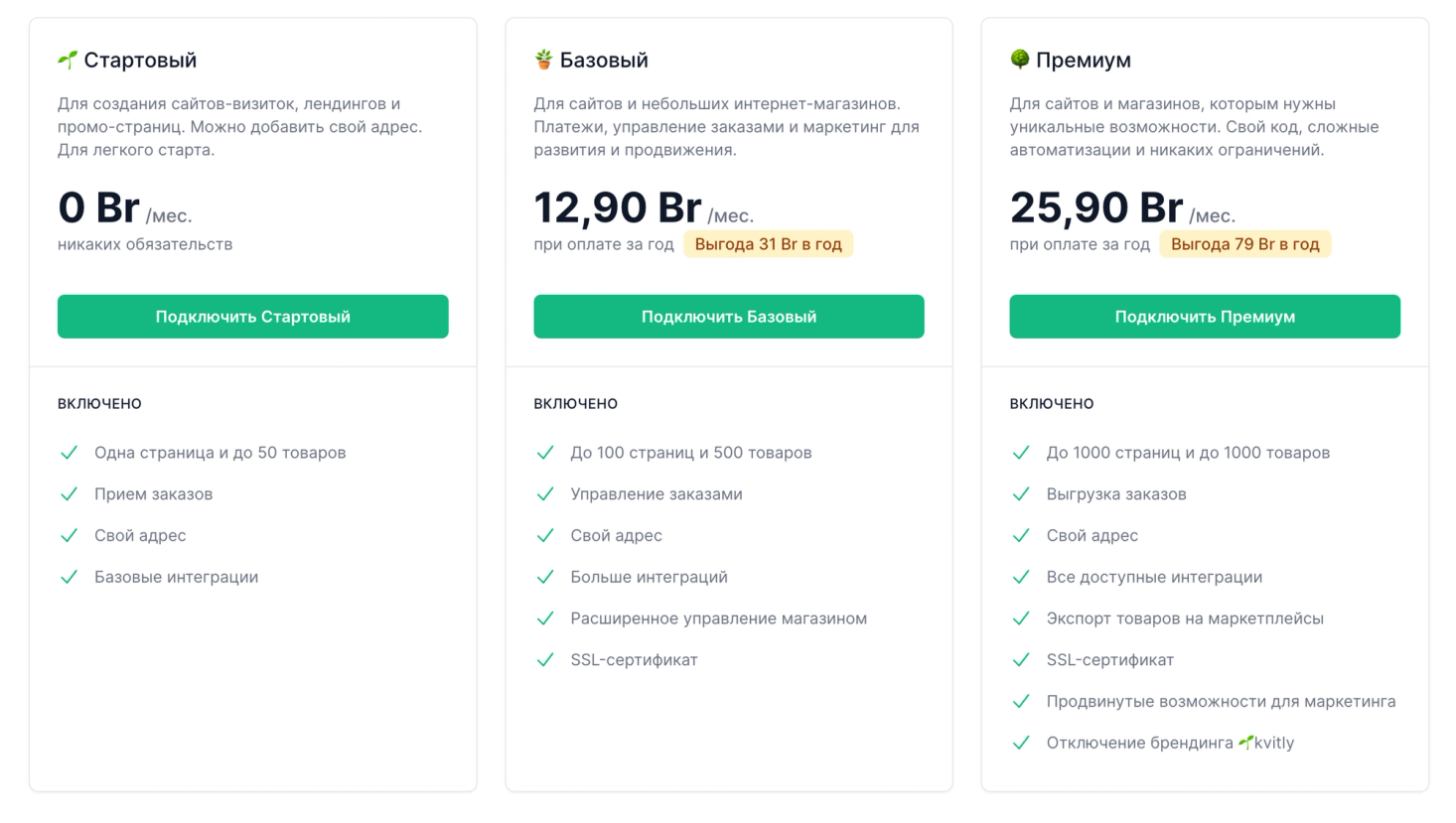Click checkmark beside Базовые интеграции
The width and height of the screenshot is (1456, 823).
69,577
